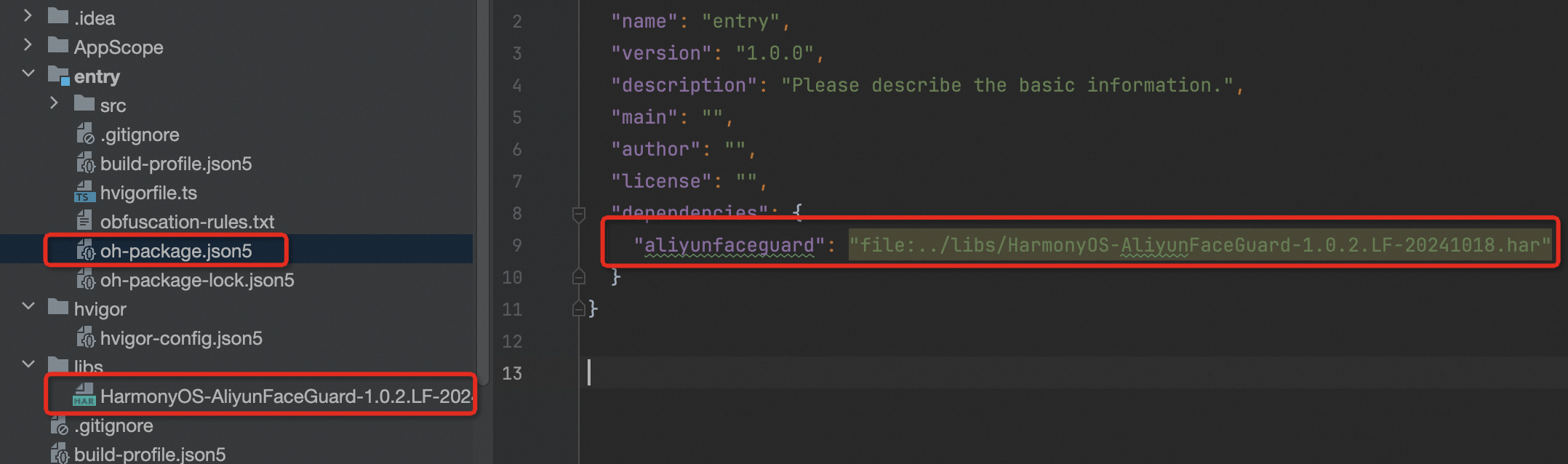Expand the .idea folder chevron

(x=28, y=15)
